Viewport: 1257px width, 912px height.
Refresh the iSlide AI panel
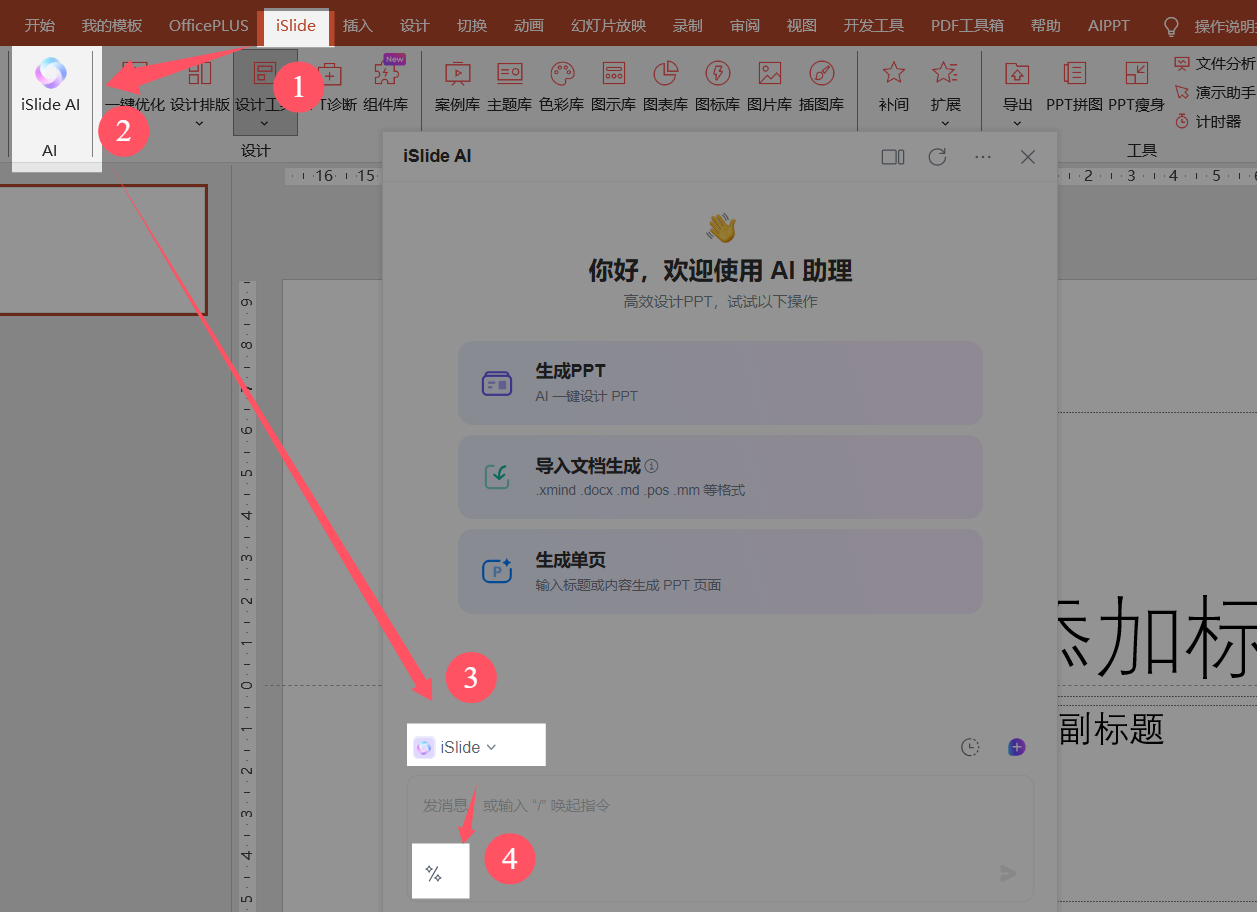coord(937,157)
